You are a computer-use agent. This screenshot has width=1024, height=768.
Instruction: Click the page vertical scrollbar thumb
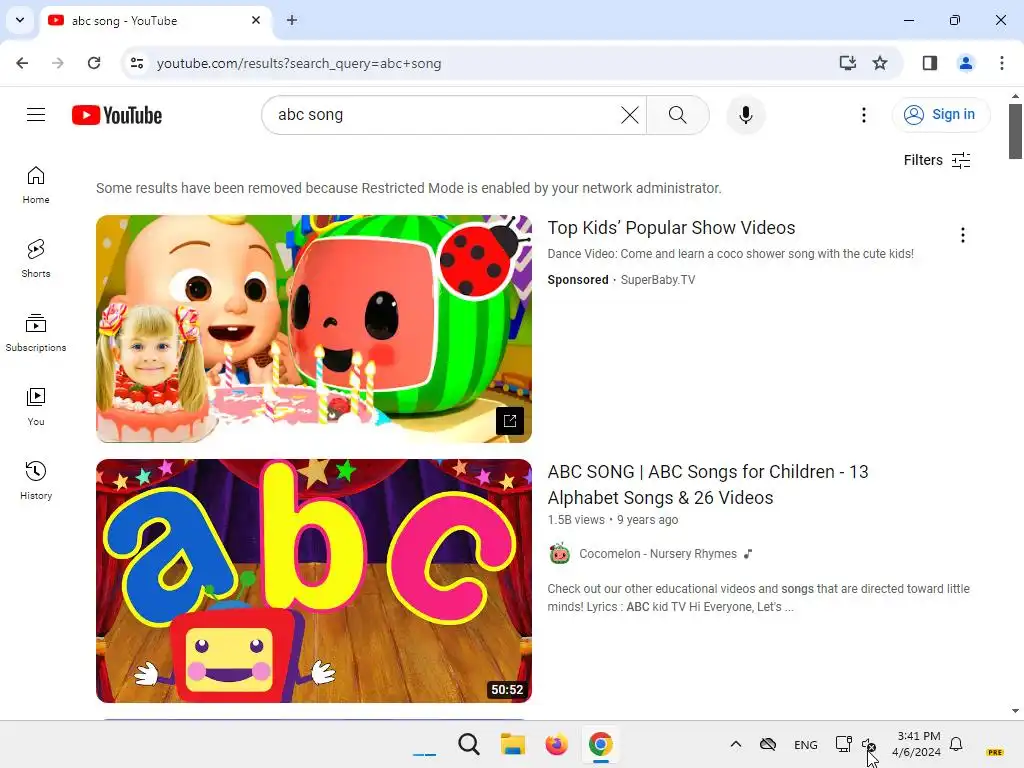[x=1015, y=131]
